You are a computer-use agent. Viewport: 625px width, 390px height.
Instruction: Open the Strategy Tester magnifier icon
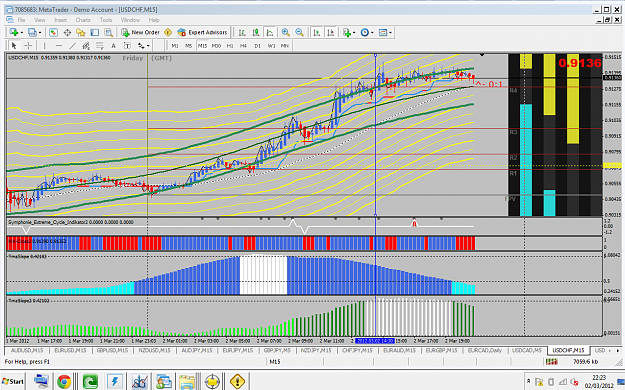pos(108,32)
